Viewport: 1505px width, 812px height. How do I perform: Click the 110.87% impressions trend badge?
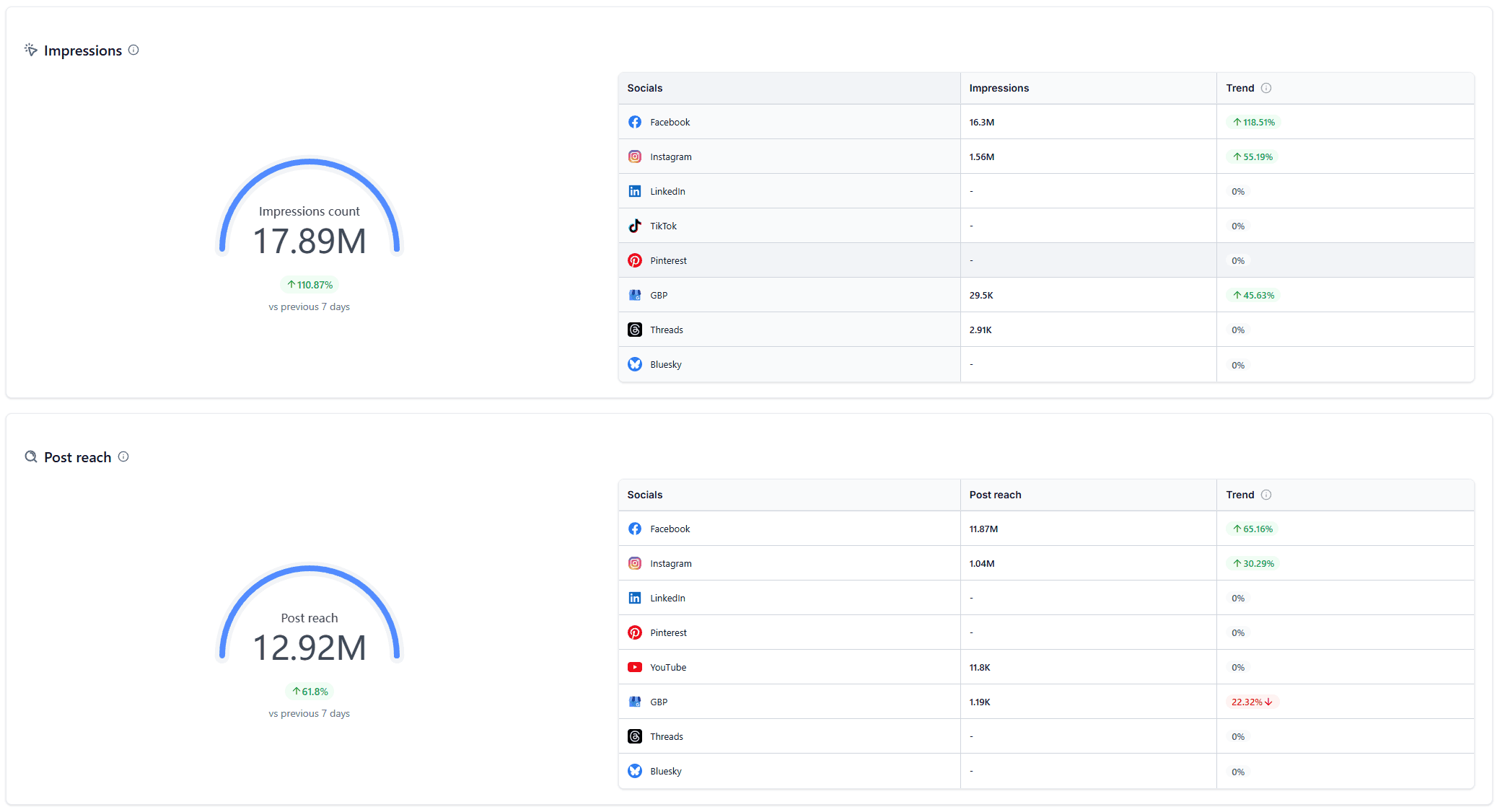pyautogui.click(x=310, y=285)
